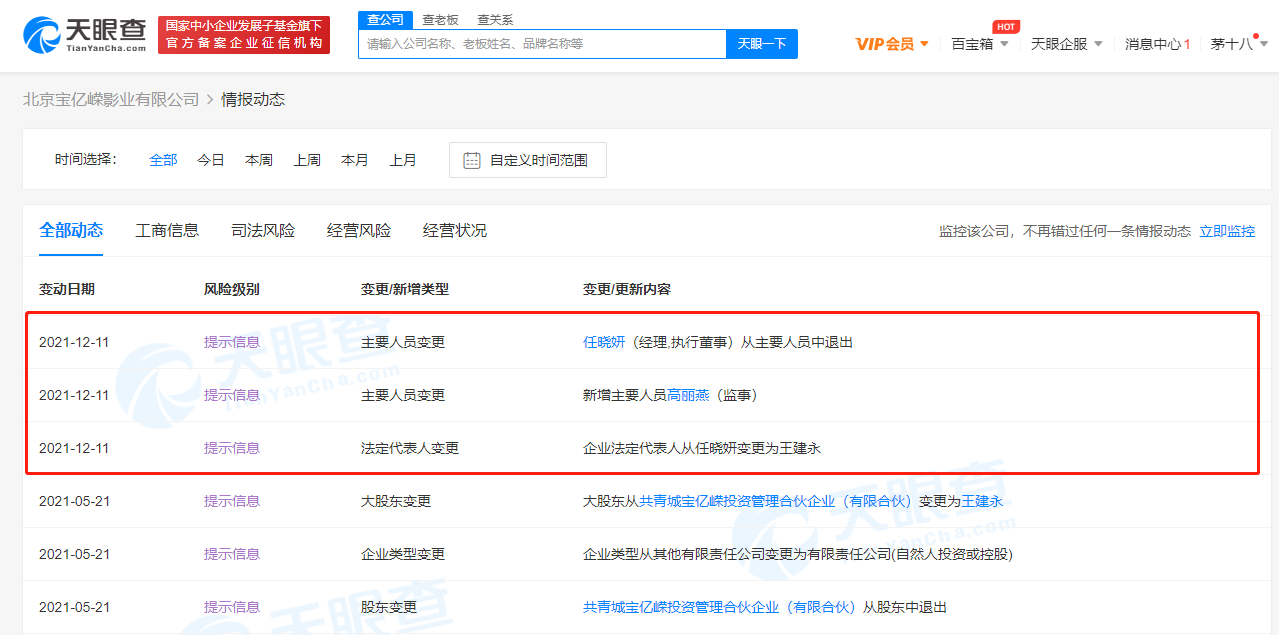The image size is (1279, 635).
Task: Click the company name search input field
Action: click(541, 44)
